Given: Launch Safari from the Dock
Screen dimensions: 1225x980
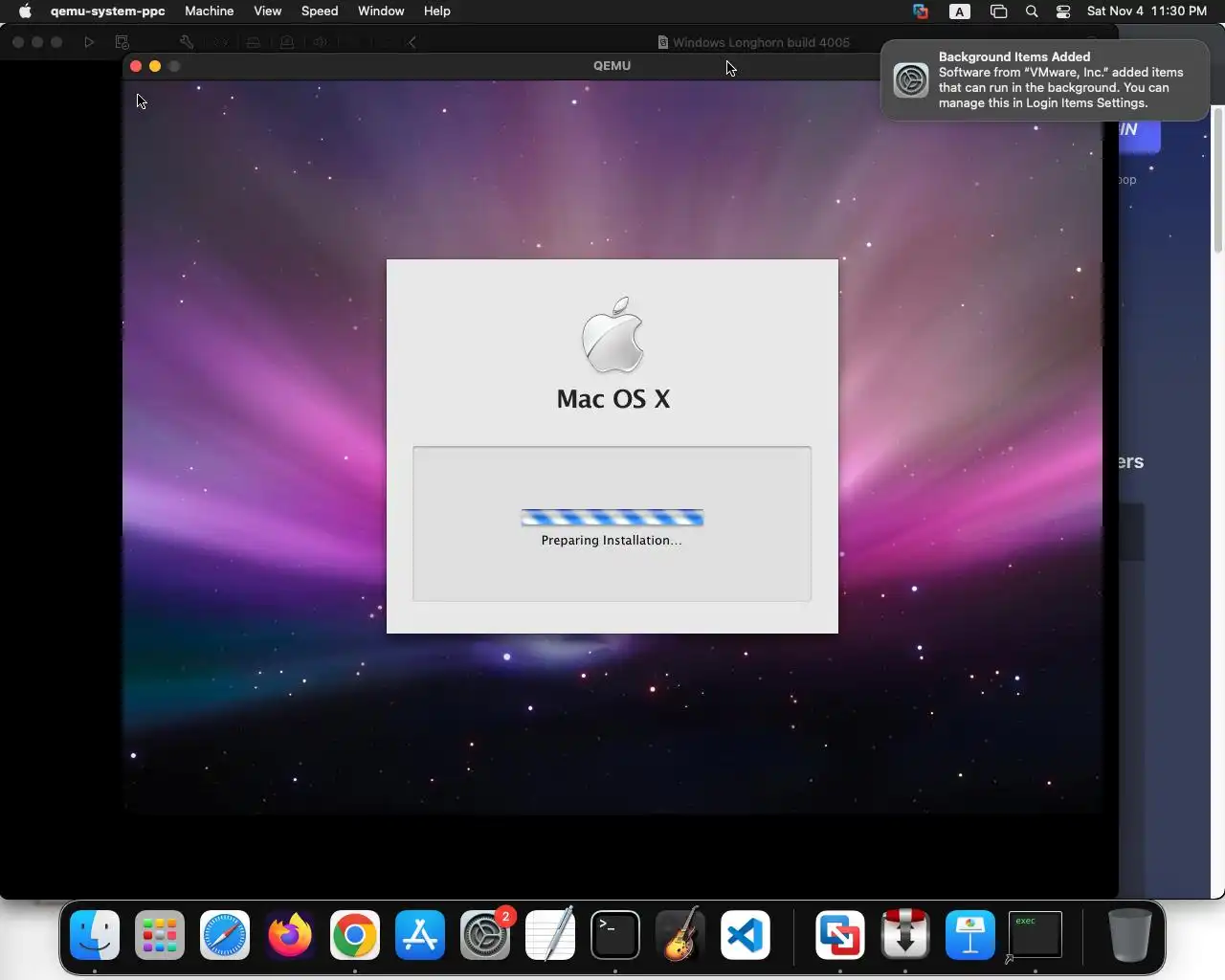Looking at the screenshot, I should [x=225, y=935].
